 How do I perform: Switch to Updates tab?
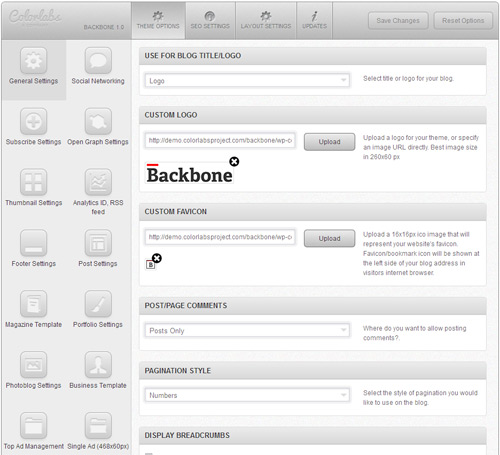tap(314, 20)
